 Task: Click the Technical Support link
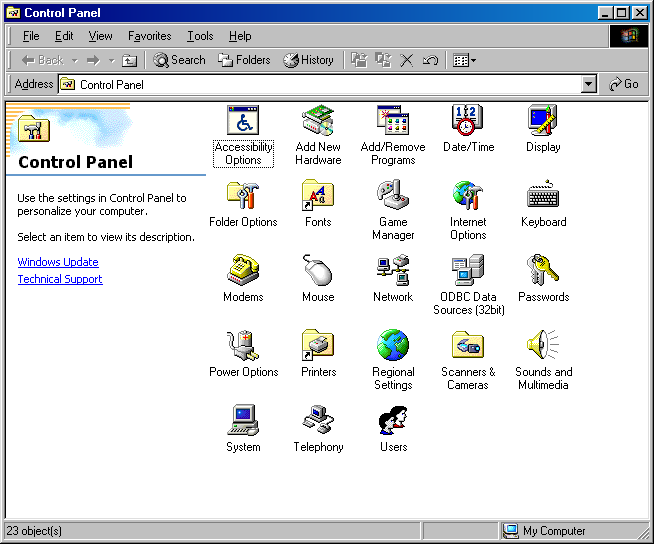tap(60, 279)
